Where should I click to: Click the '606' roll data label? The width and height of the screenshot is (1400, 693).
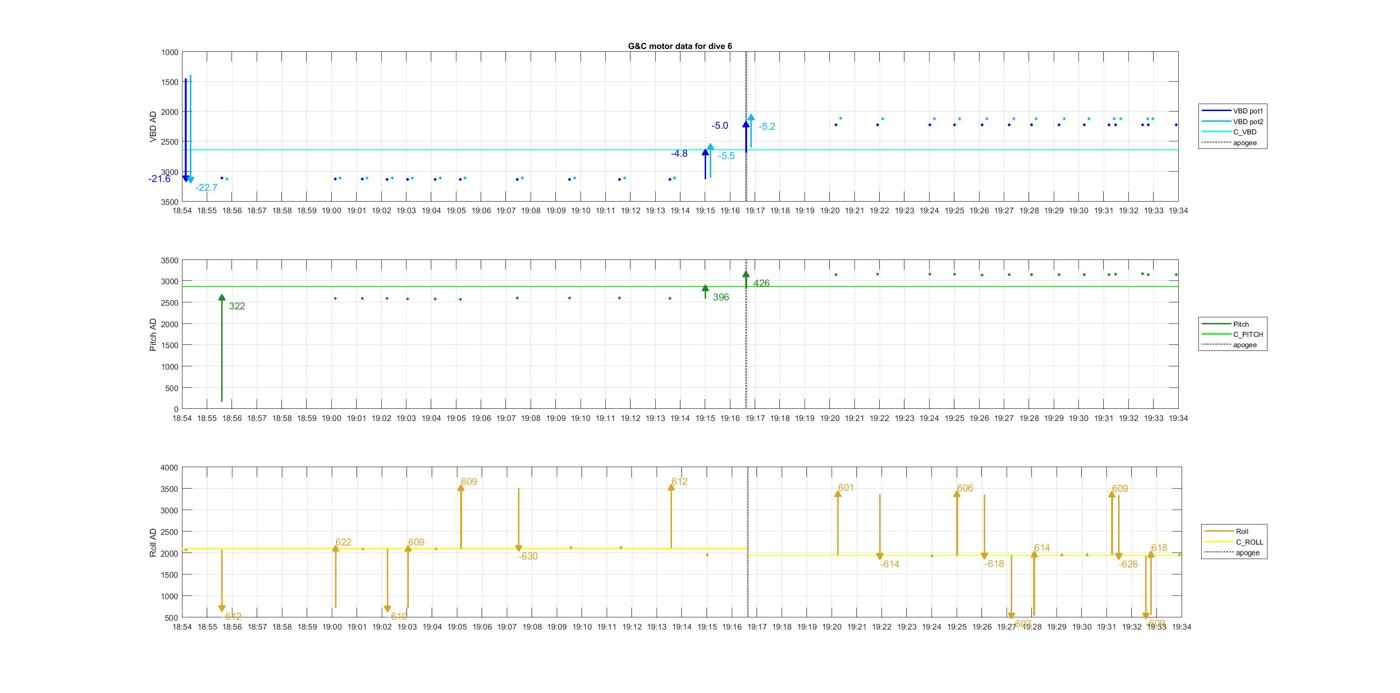[x=965, y=489]
